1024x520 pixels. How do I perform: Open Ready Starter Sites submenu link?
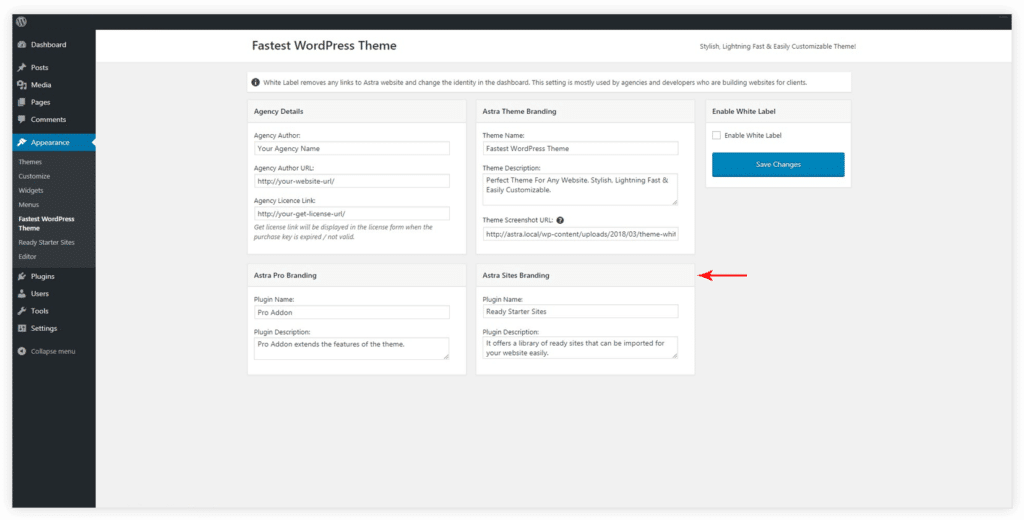point(46,242)
